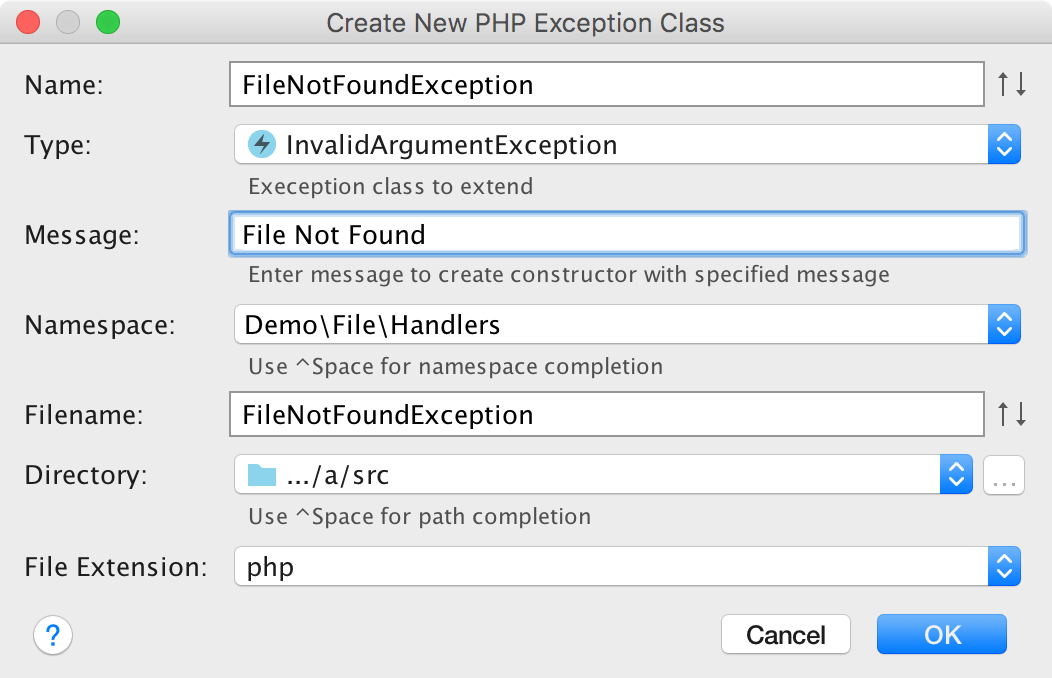Click the sort arrows beside Name field
Screen dimensions: 1052x678
click(x=1012, y=85)
